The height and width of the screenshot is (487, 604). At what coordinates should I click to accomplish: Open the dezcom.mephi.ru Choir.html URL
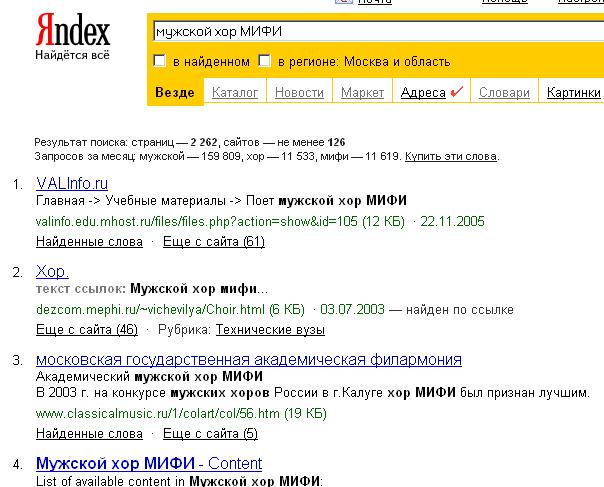(150, 309)
